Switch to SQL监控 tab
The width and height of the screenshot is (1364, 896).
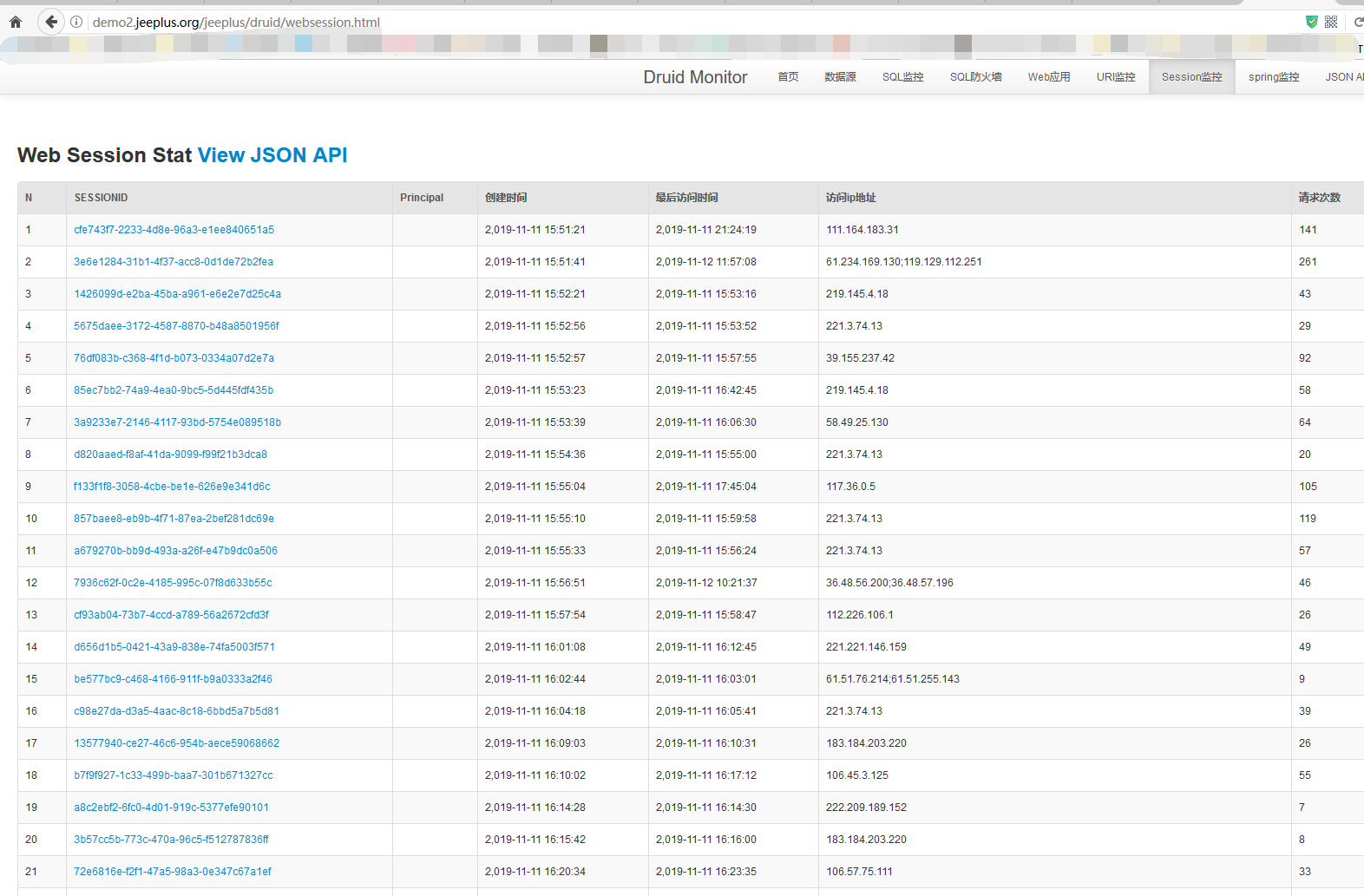[x=902, y=77]
